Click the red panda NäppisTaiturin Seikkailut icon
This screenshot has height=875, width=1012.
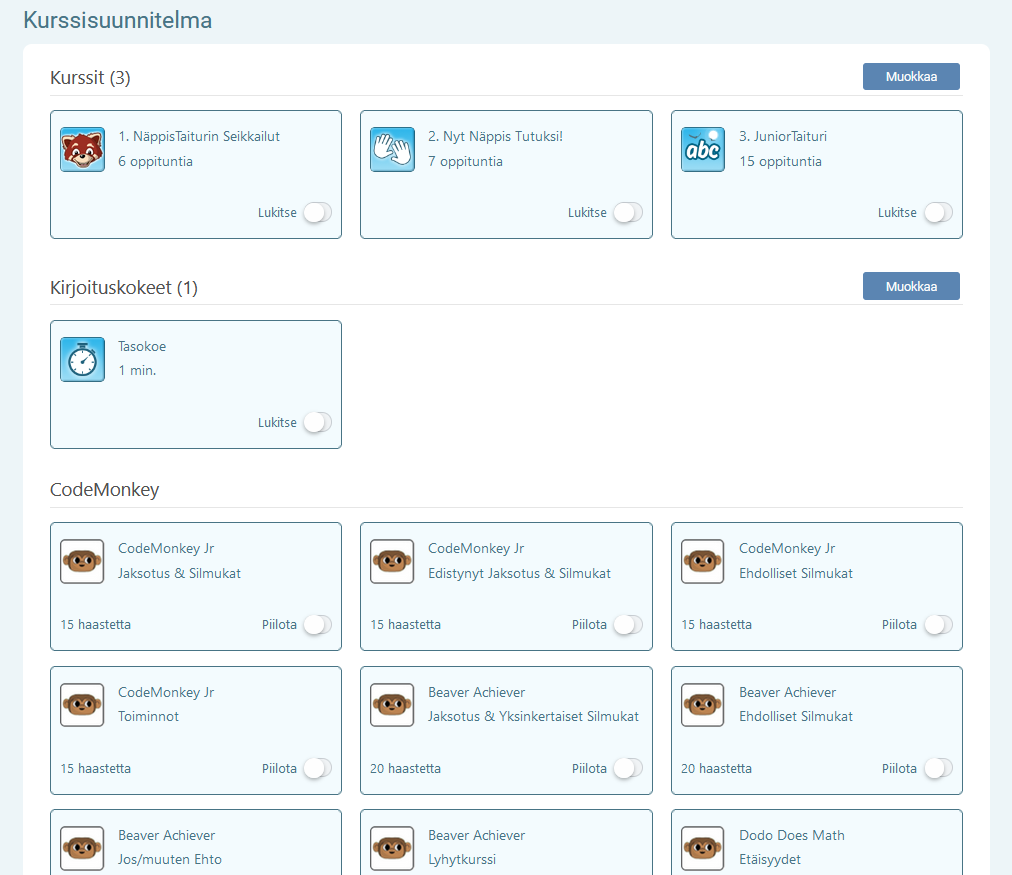pyautogui.click(x=82, y=149)
